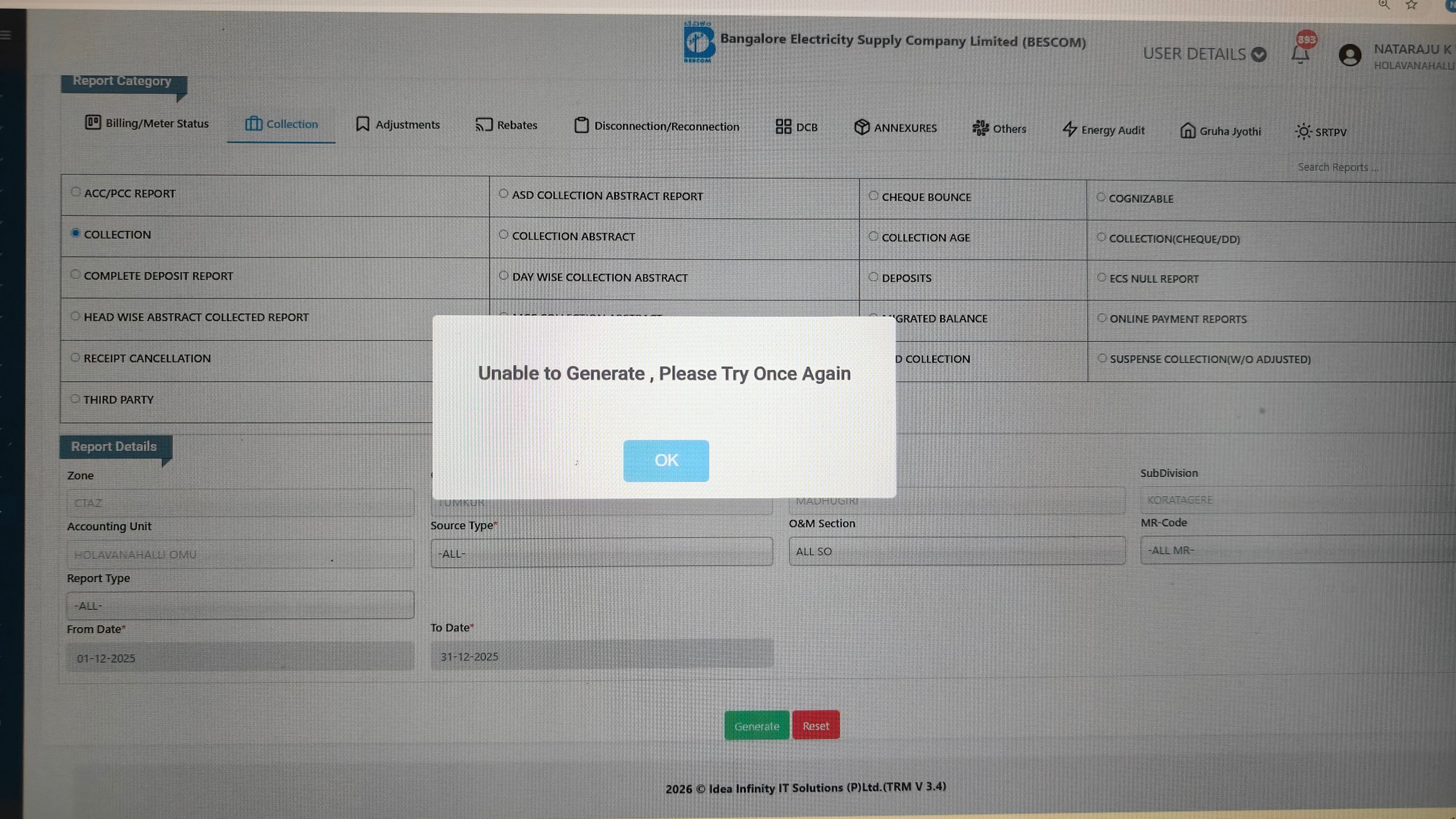The height and width of the screenshot is (819, 1456).
Task: Click the user profile avatar icon
Action: pyautogui.click(x=1350, y=55)
